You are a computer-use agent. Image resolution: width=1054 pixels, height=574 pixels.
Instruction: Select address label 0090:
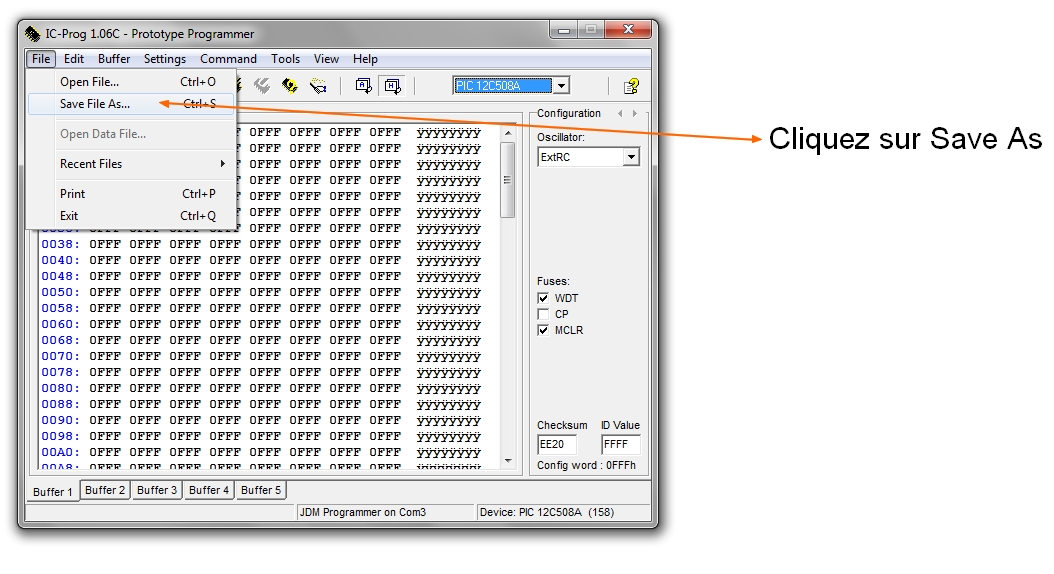pos(60,420)
